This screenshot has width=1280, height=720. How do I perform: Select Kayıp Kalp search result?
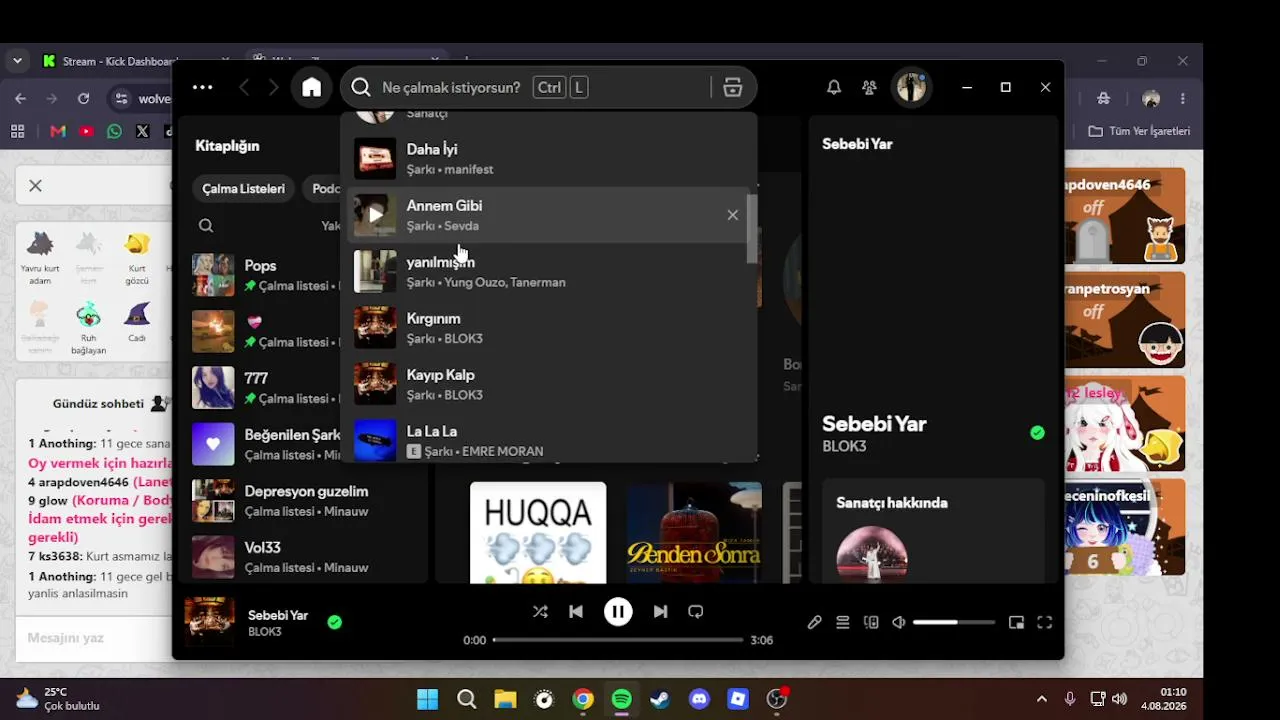pyautogui.click(x=548, y=384)
